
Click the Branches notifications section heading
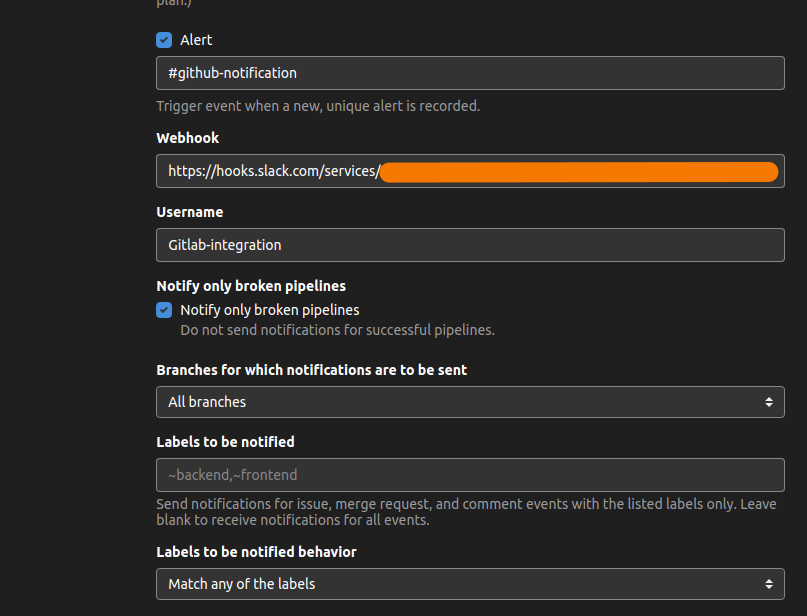coord(311,370)
